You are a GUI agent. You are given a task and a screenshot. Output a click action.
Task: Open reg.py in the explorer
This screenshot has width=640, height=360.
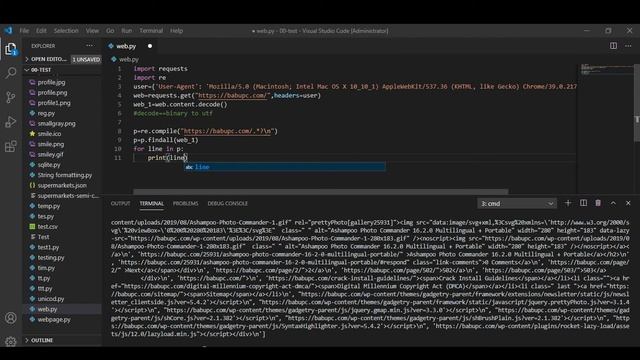coord(46,113)
